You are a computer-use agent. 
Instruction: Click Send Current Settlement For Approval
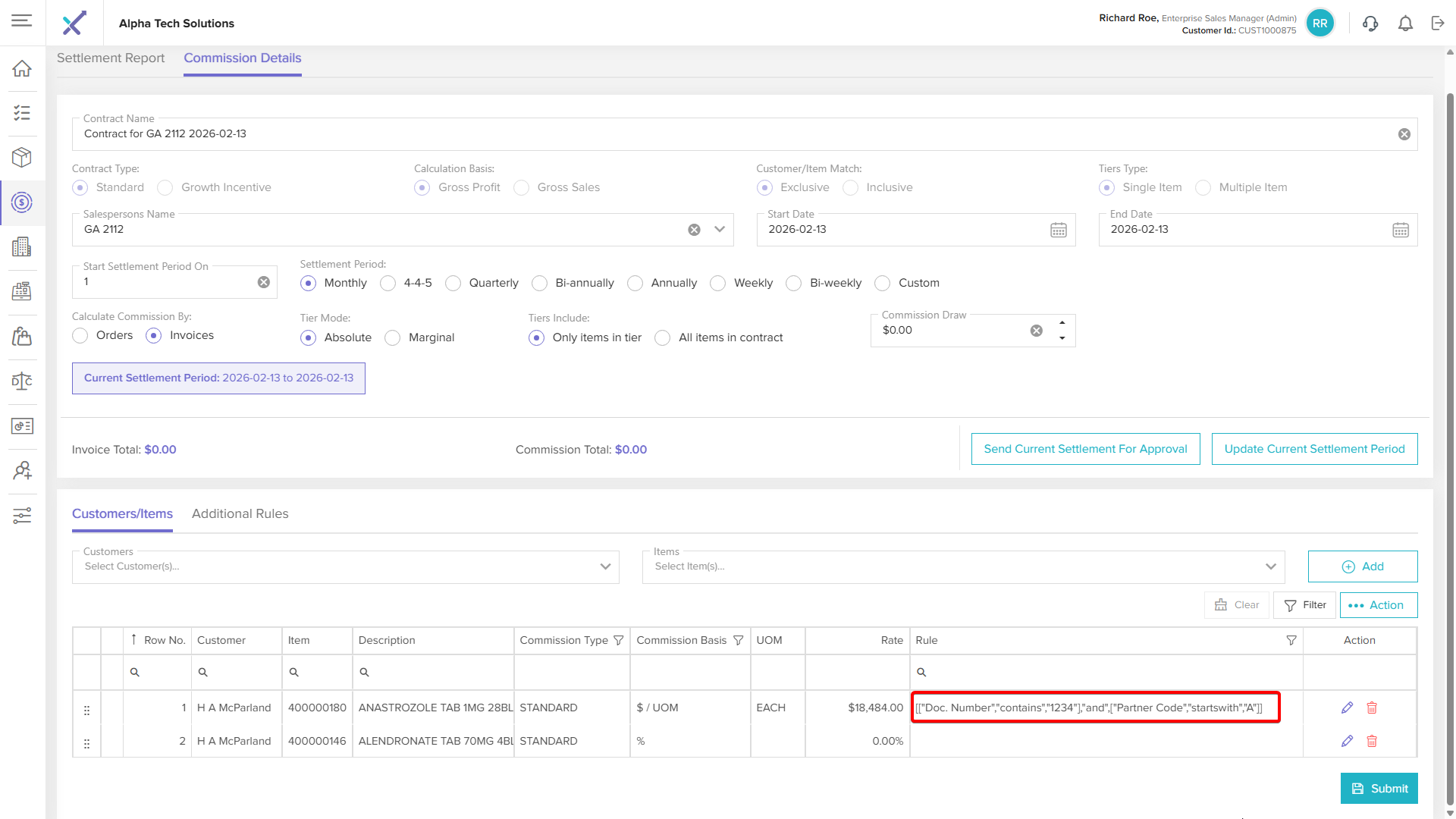(1085, 449)
